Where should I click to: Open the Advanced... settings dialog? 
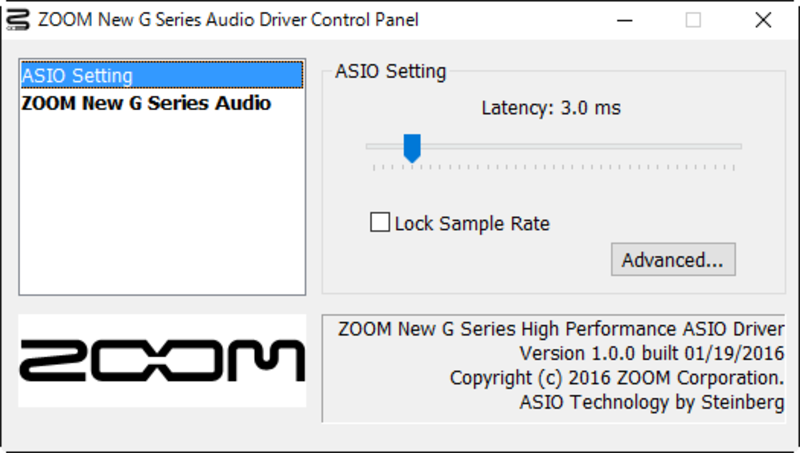673,260
